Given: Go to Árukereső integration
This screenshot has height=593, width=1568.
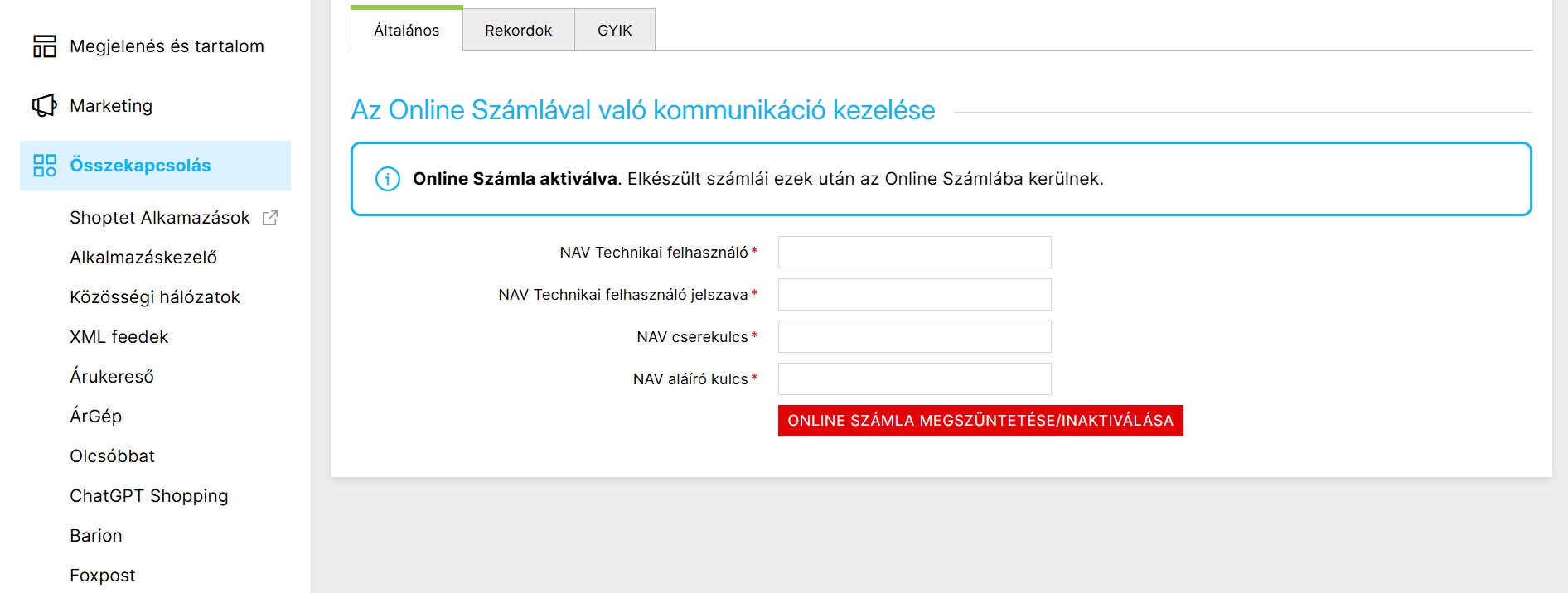Looking at the screenshot, I should (x=112, y=377).
